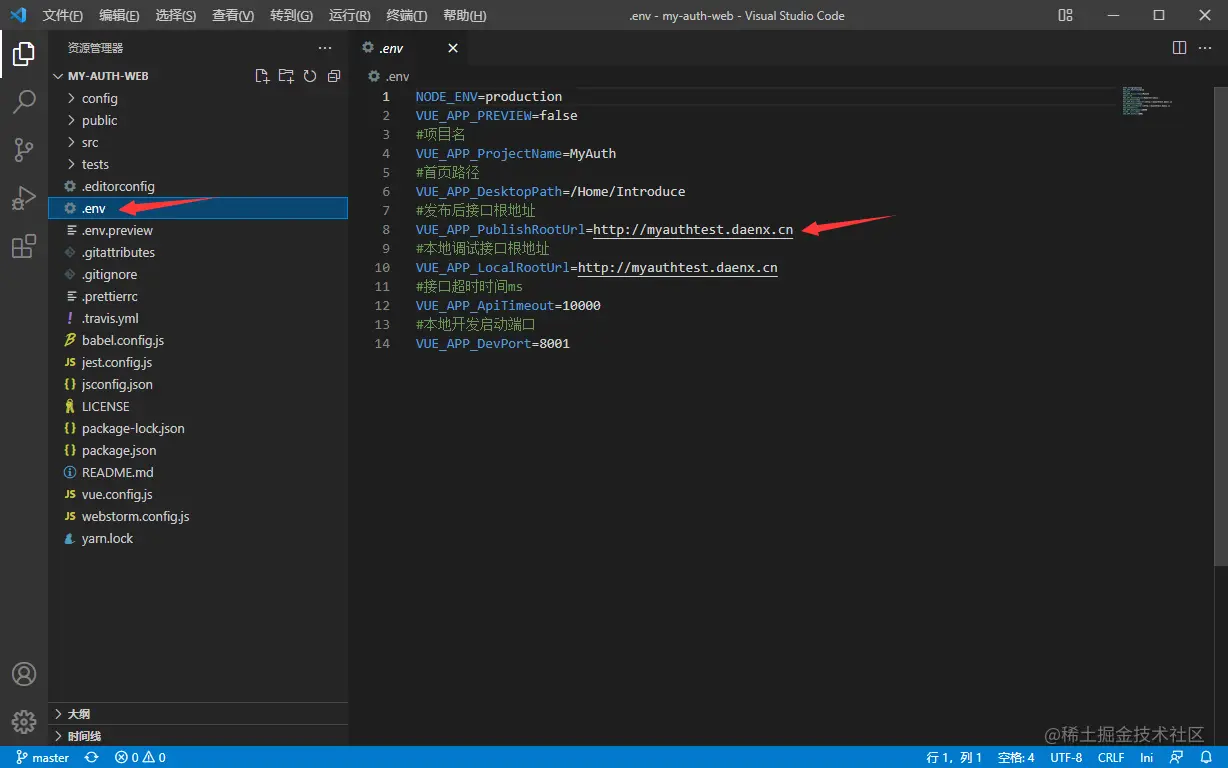Open jest.config.js in explorer
The width and height of the screenshot is (1228, 768).
[x=198, y=362]
